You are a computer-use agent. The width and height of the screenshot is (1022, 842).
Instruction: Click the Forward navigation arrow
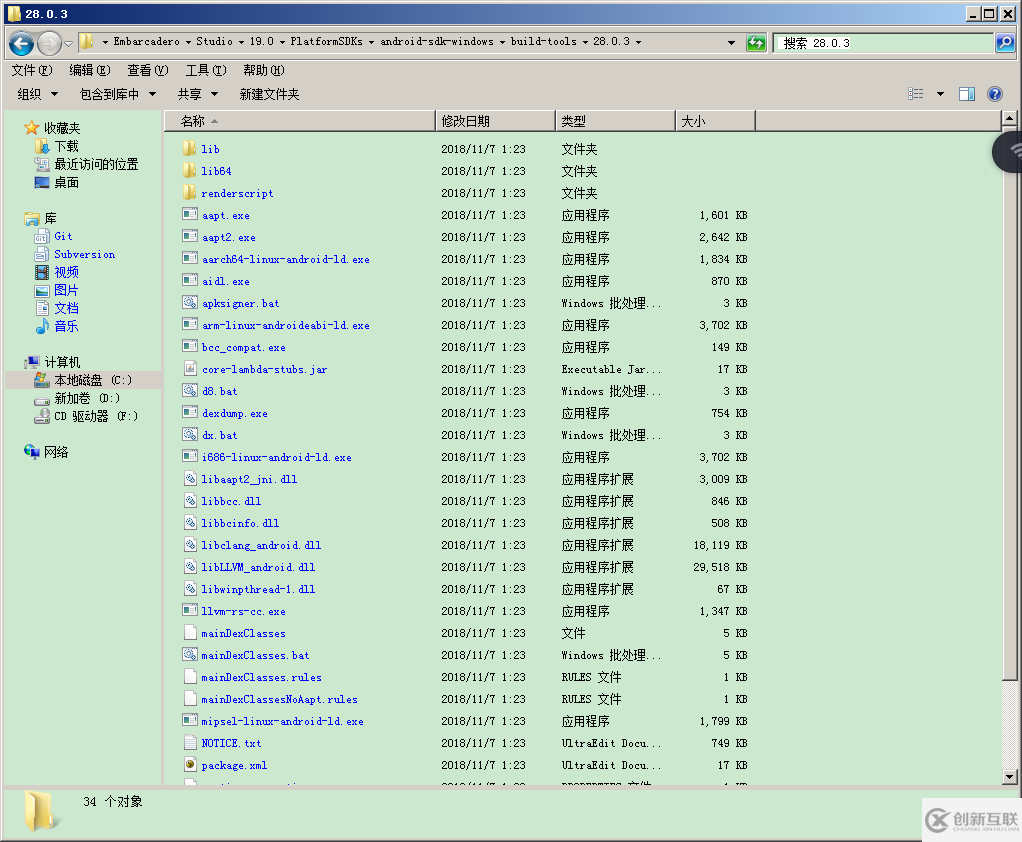49,42
